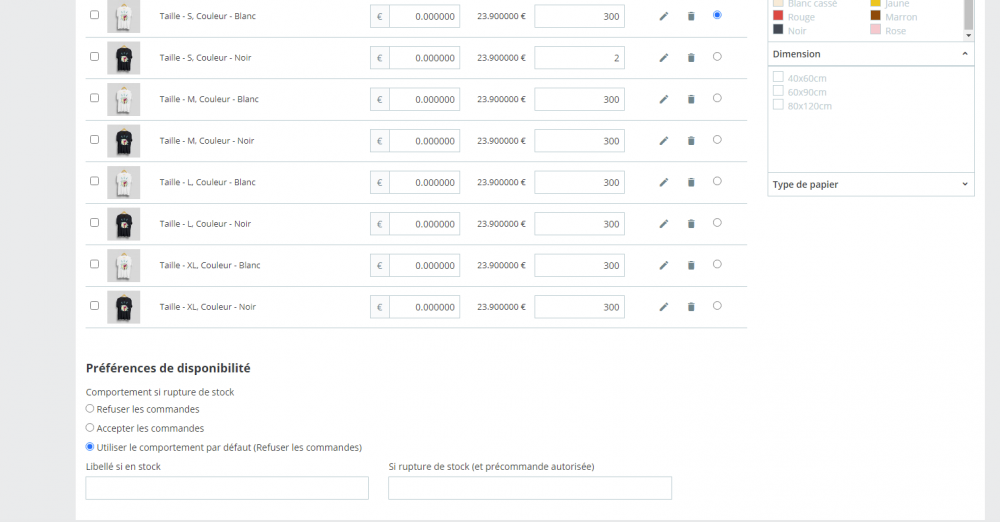Click the Libellé si en stock field

pos(227,488)
